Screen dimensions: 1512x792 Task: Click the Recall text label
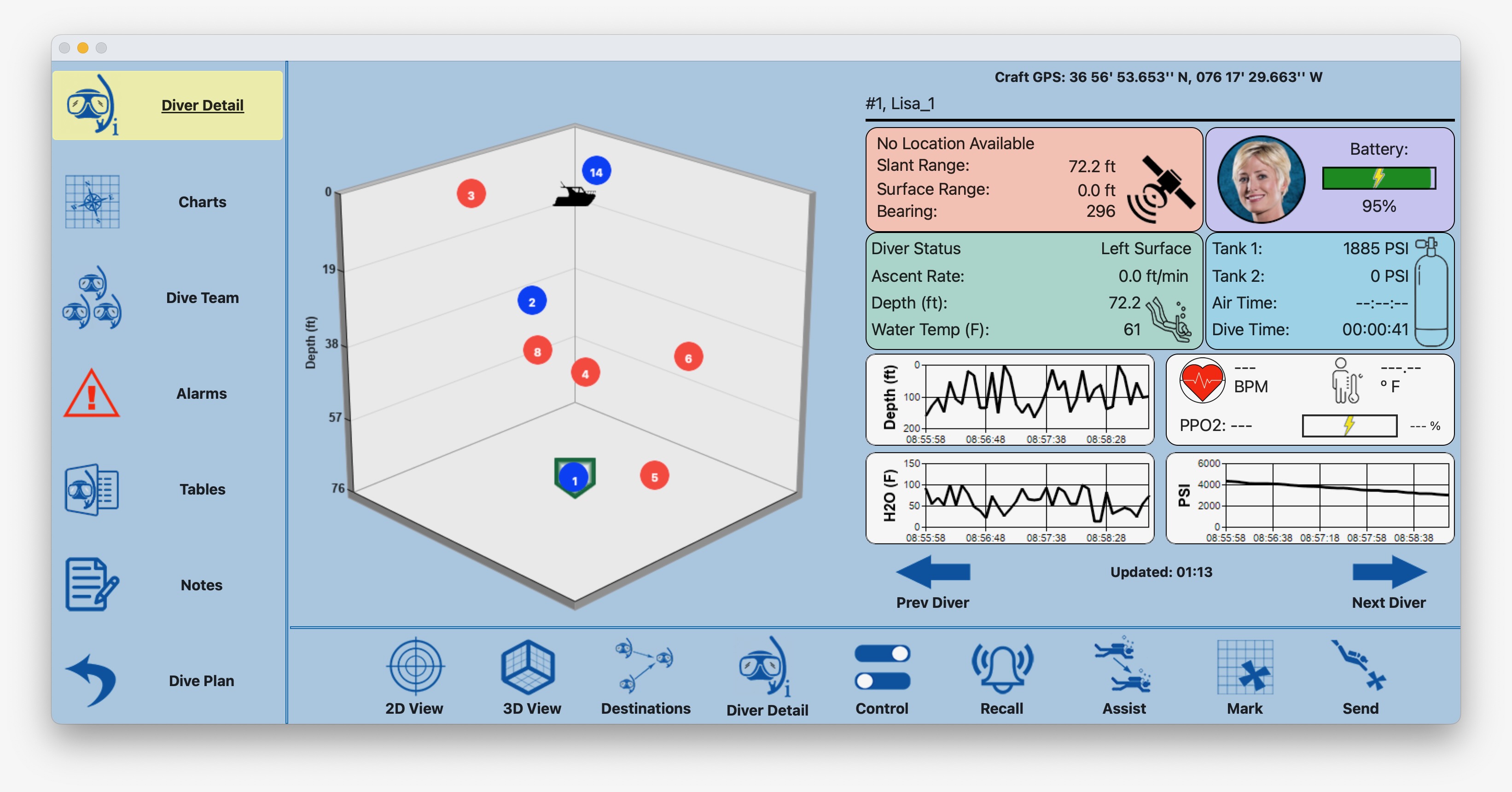(x=1001, y=708)
